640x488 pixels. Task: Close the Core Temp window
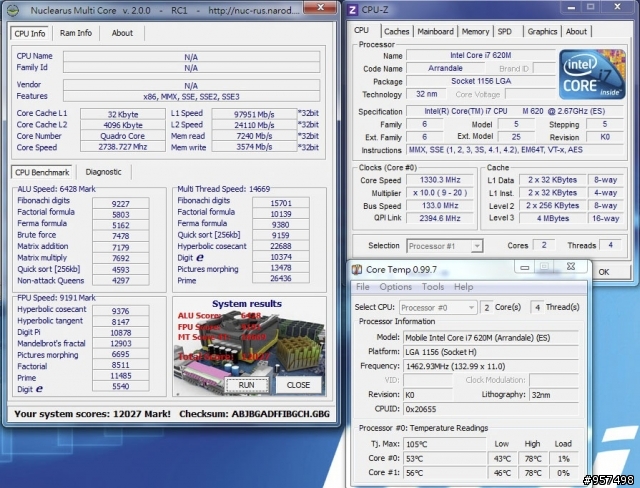(571, 267)
